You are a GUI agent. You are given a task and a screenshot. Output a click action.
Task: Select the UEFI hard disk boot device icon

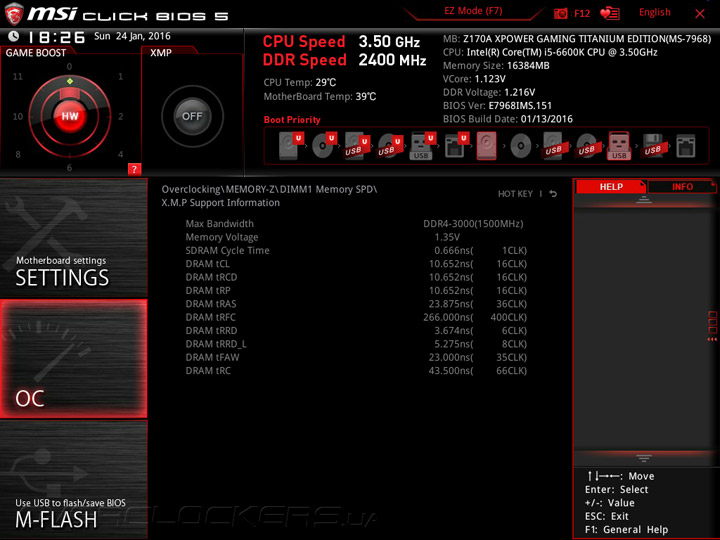[x=292, y=146]
